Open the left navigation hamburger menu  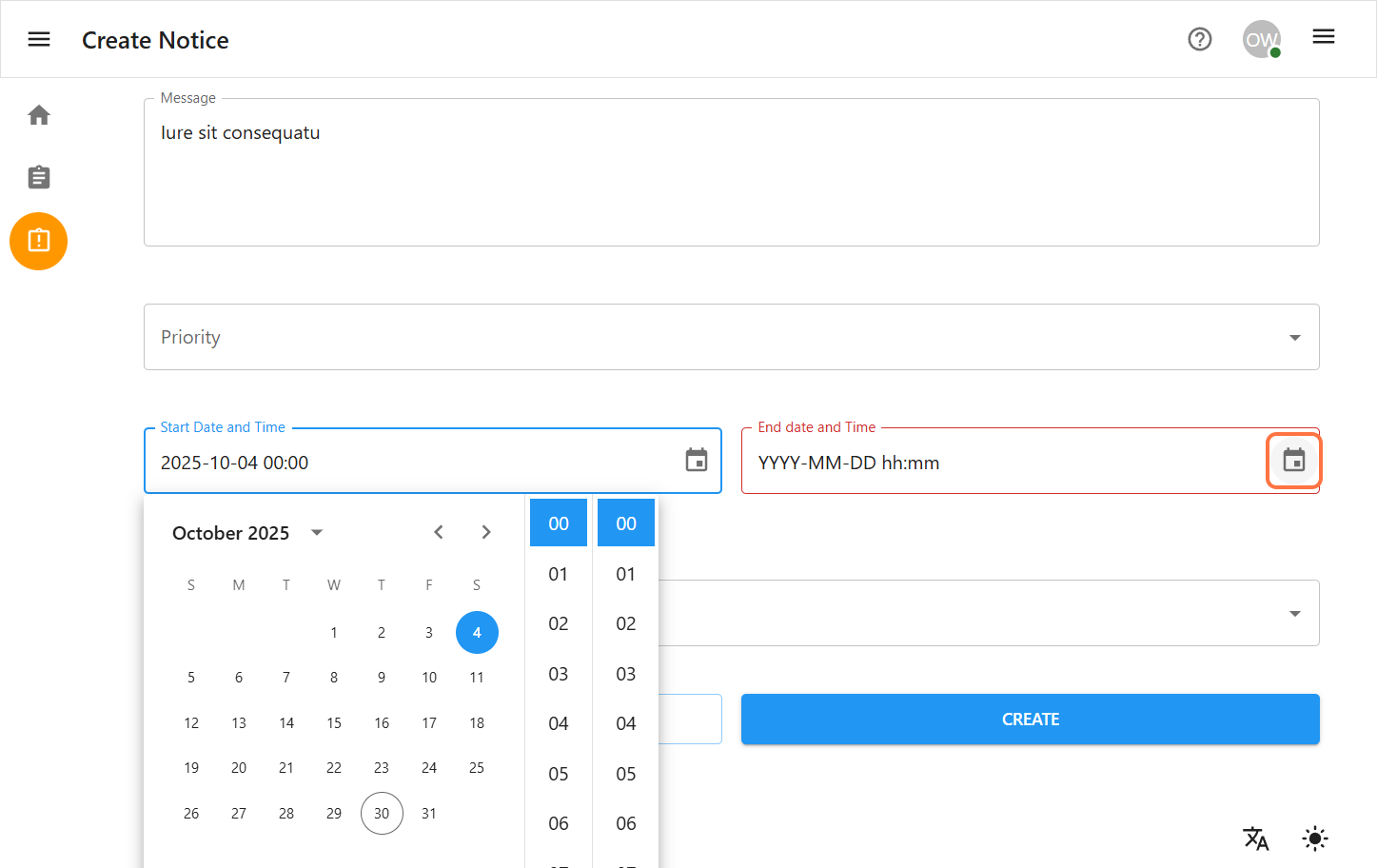pos(38,39)
